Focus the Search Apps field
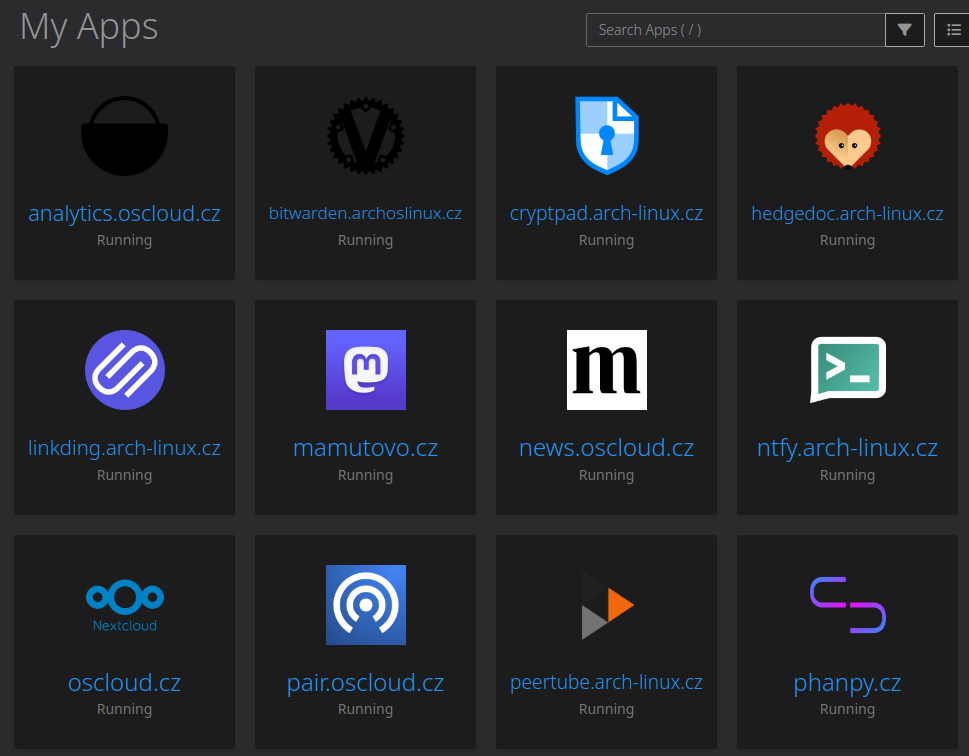 coord(735,30)
